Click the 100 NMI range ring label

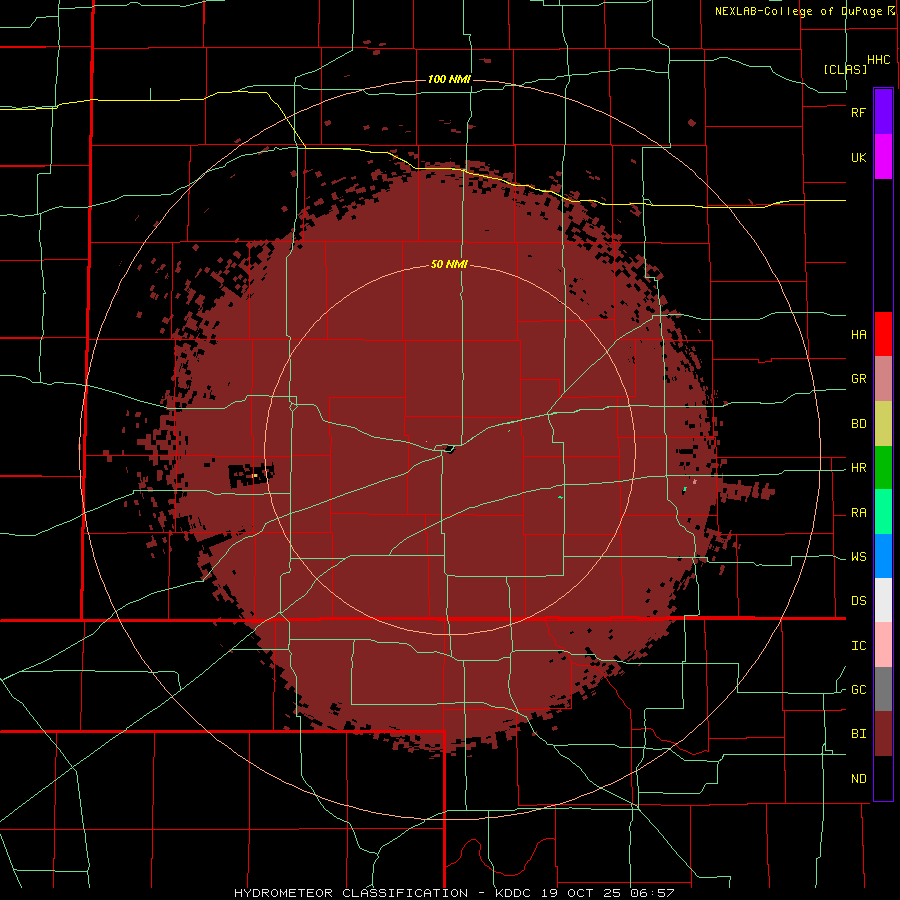point(449,79)
